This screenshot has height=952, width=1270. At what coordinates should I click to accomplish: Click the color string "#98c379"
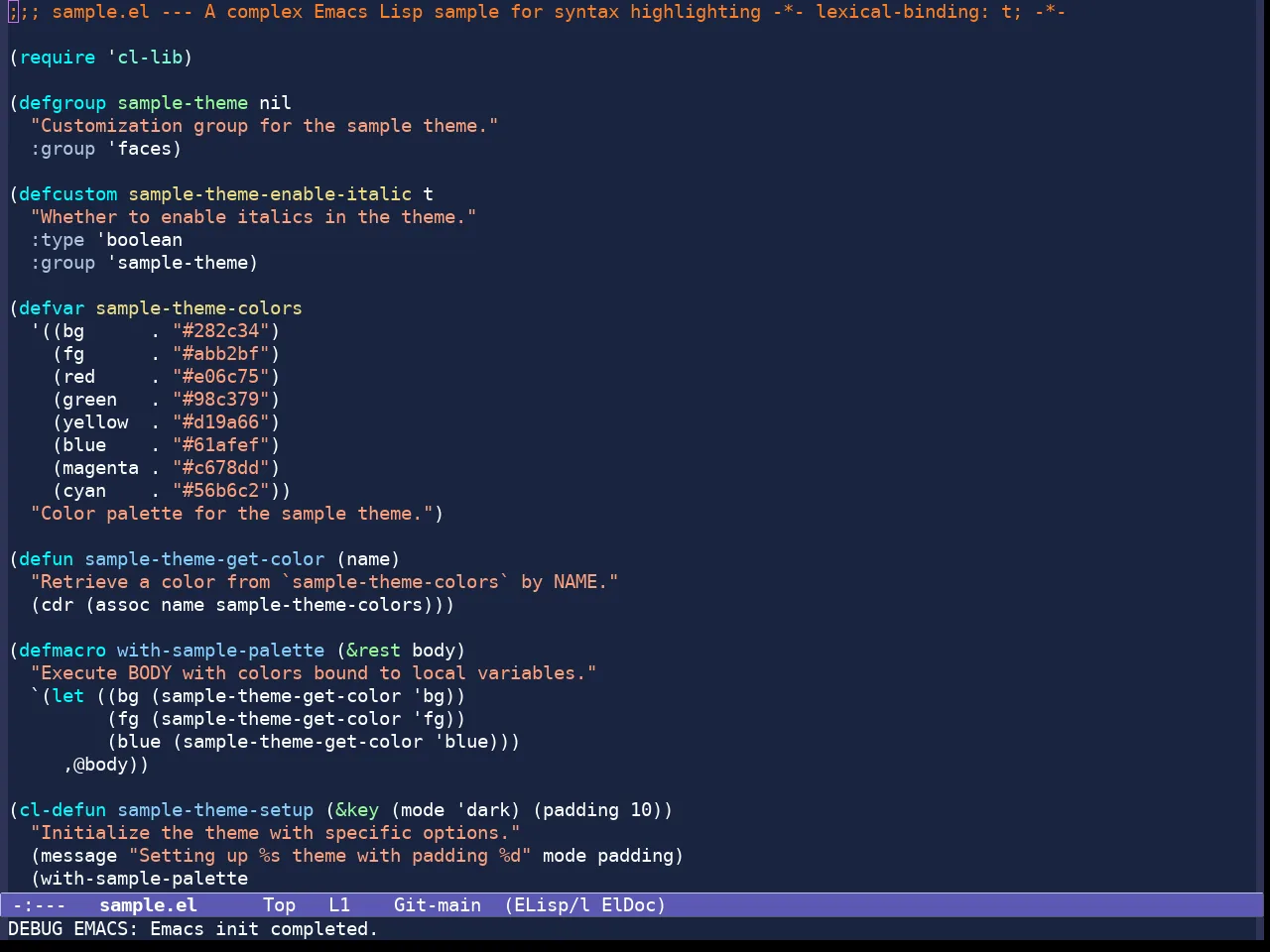(x=220, y=400)
